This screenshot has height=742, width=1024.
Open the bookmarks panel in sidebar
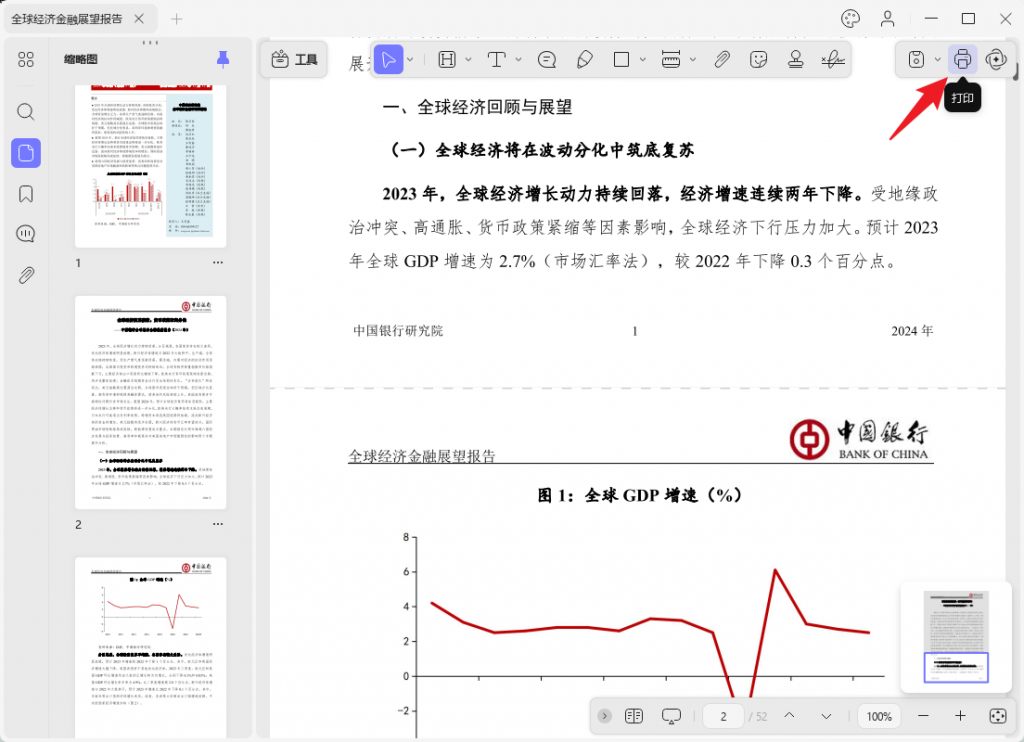(x=26, y=193)
